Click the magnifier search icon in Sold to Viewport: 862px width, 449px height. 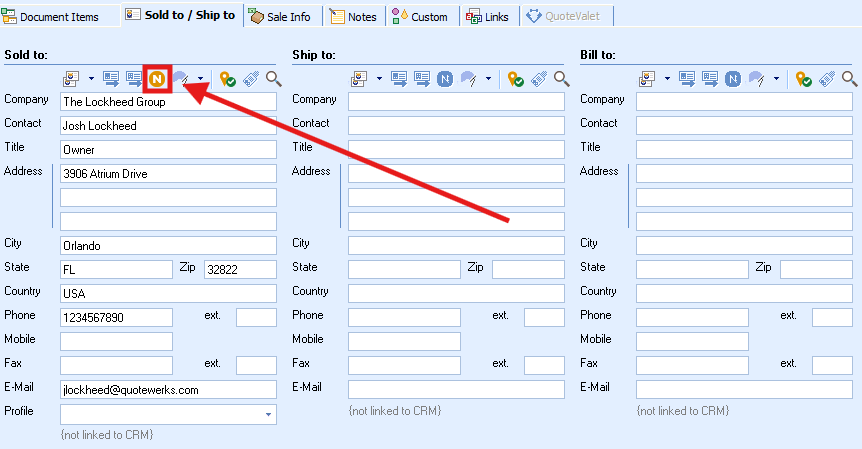273,79
